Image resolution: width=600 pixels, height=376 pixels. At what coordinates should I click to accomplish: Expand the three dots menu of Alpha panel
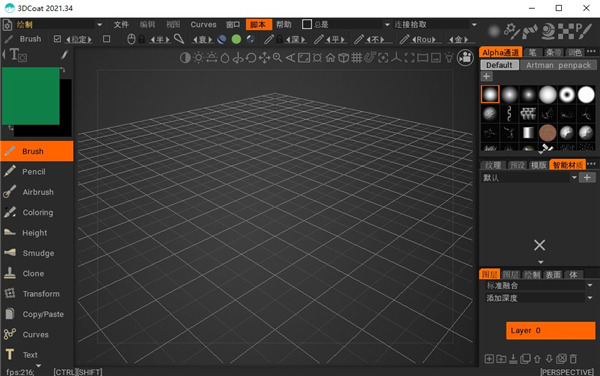click(x=591, y=51)
